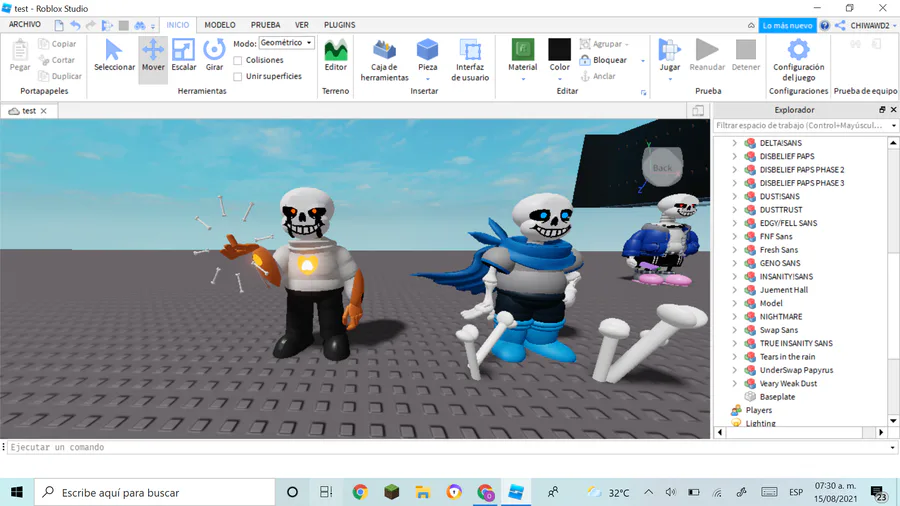Close the test document tab

[44, 111]
